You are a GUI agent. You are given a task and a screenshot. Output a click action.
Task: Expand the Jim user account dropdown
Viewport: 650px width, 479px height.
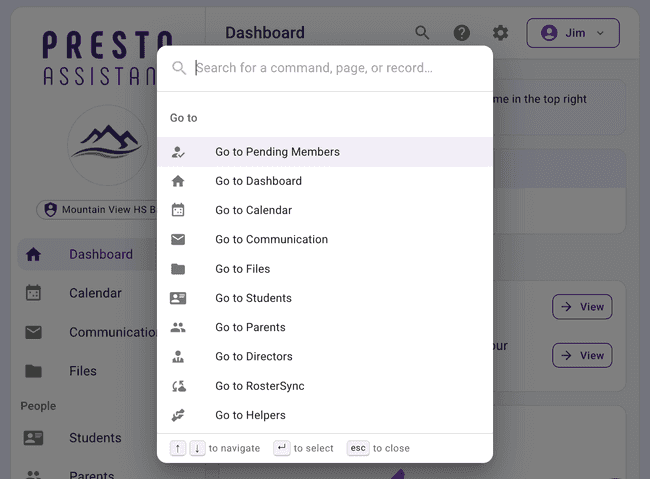click(x=573, y=33)
